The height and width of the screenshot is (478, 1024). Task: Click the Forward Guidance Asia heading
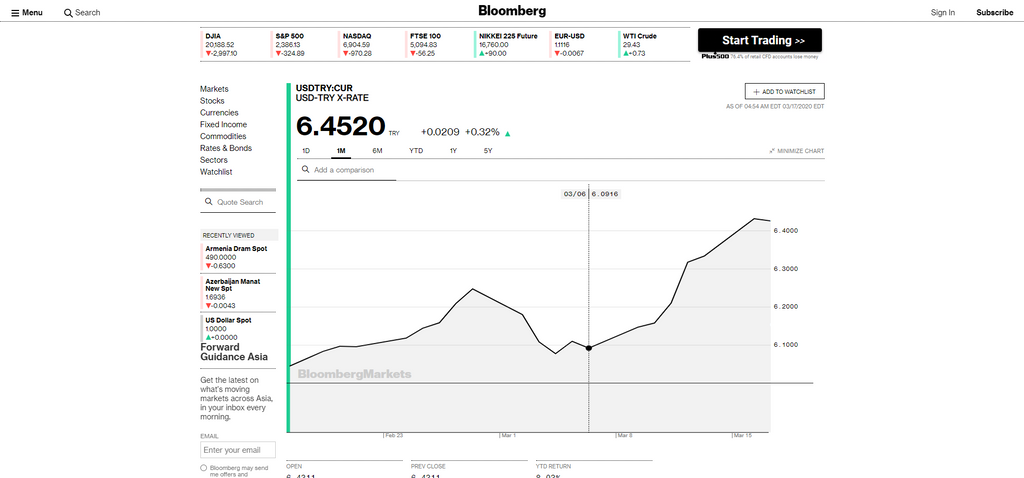234,352
